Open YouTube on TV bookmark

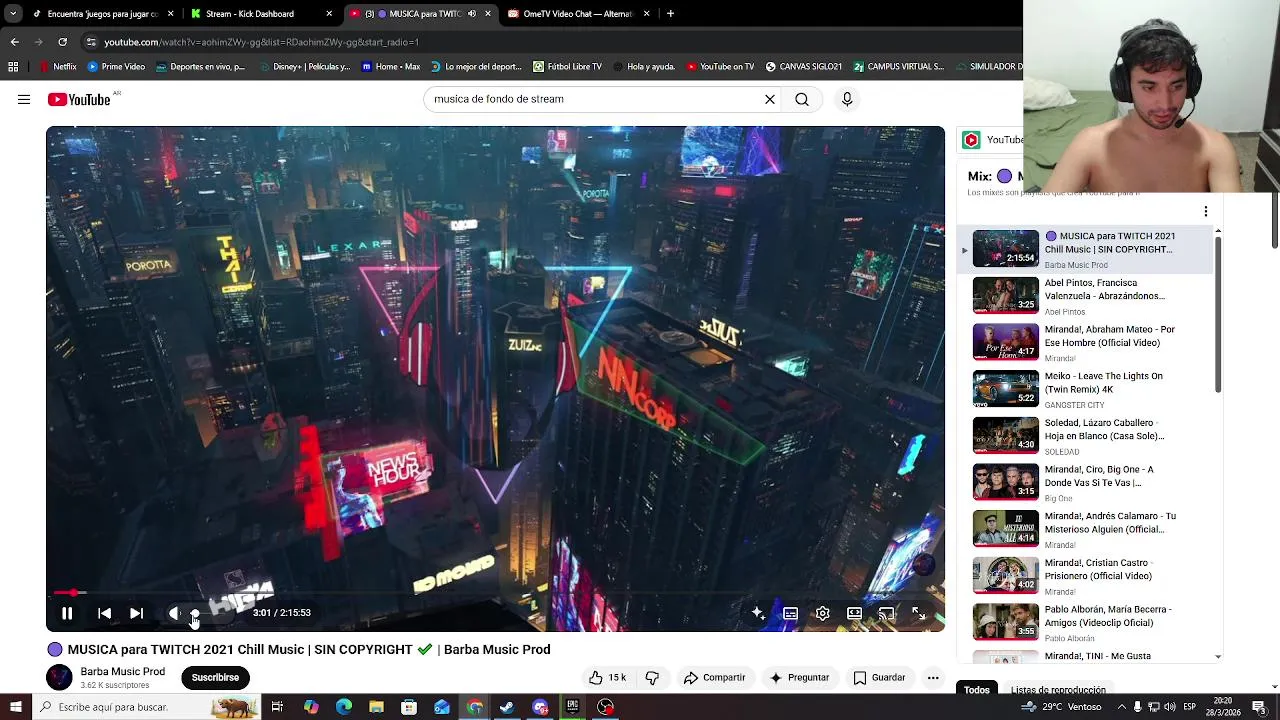pos(720,67)
